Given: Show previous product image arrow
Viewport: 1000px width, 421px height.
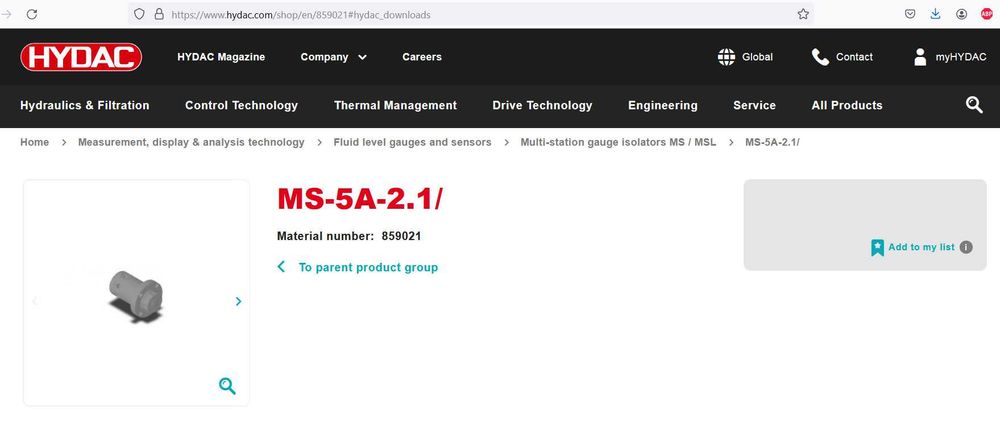Looking at the screenshot, I should point(35,301).
